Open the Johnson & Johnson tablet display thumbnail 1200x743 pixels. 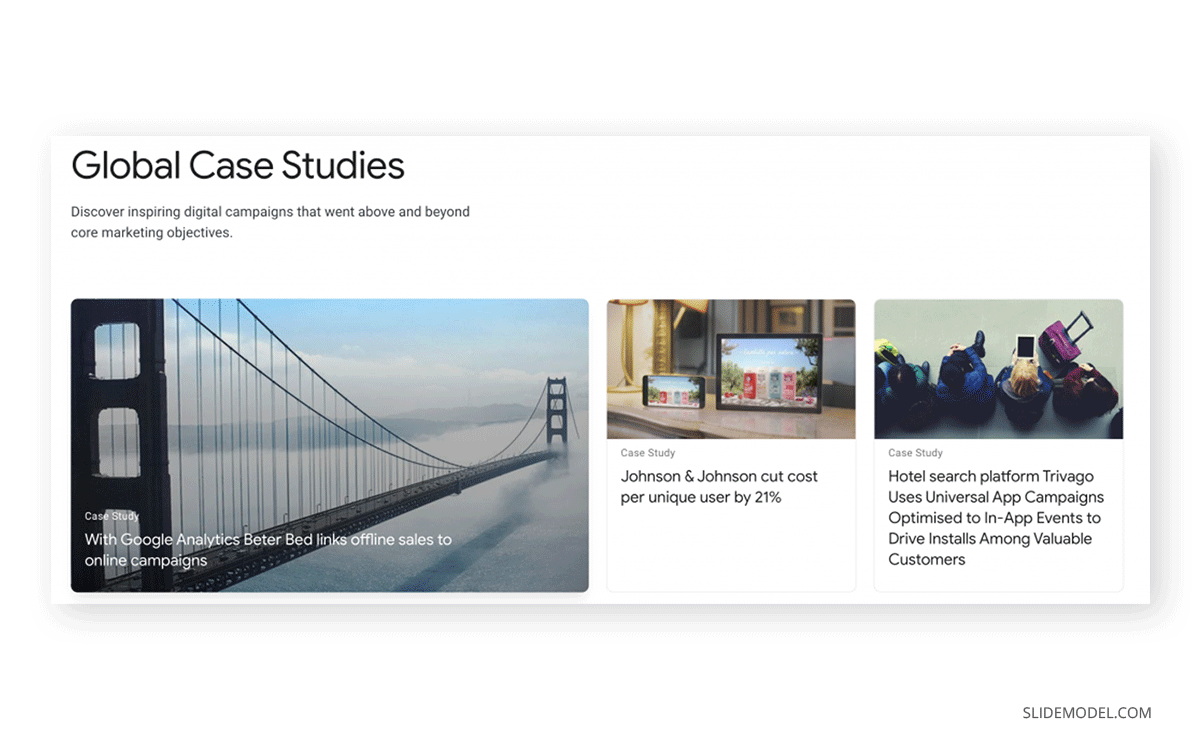point(731,369)
